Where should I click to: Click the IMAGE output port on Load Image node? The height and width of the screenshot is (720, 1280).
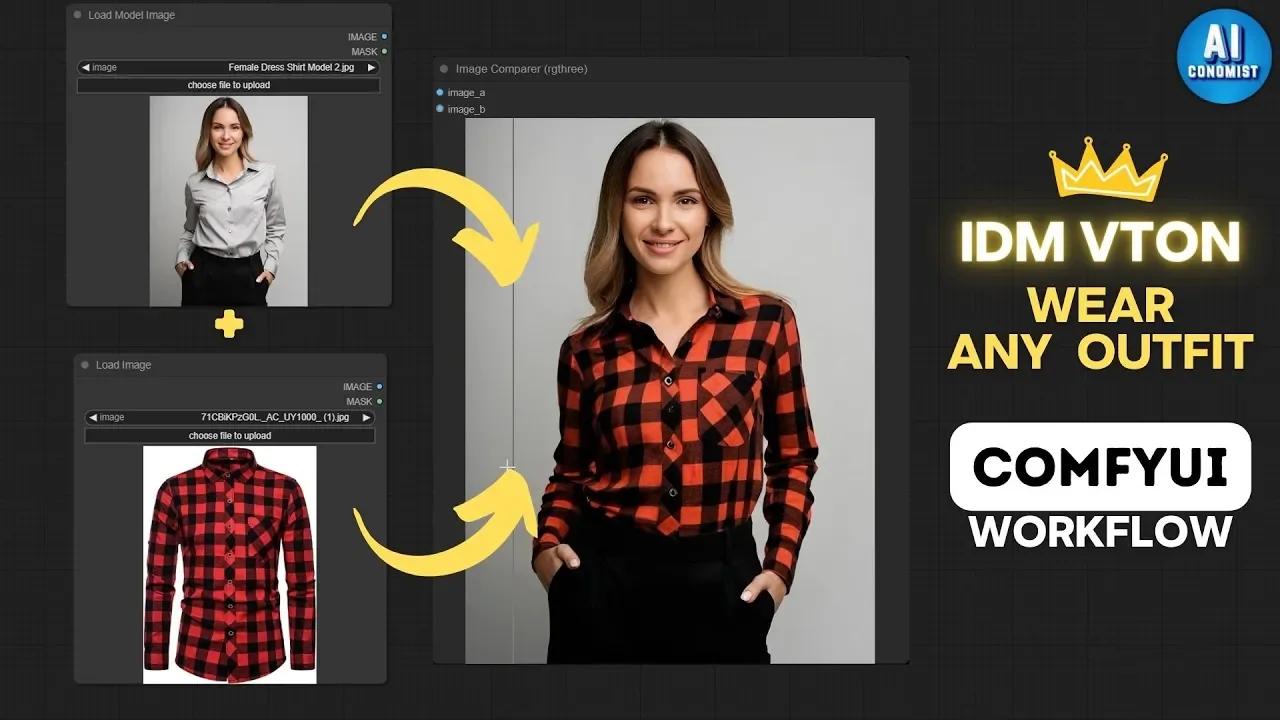(x=379, y=386)
